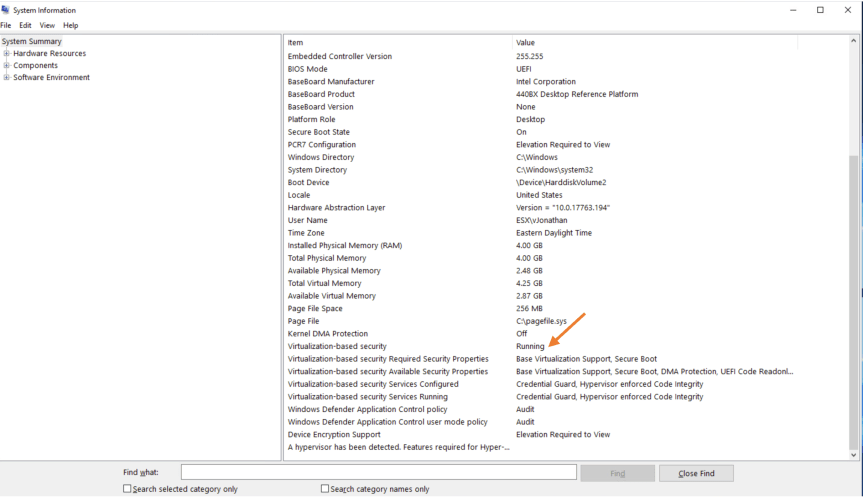Expand the Software Environment node

point(6,78)
